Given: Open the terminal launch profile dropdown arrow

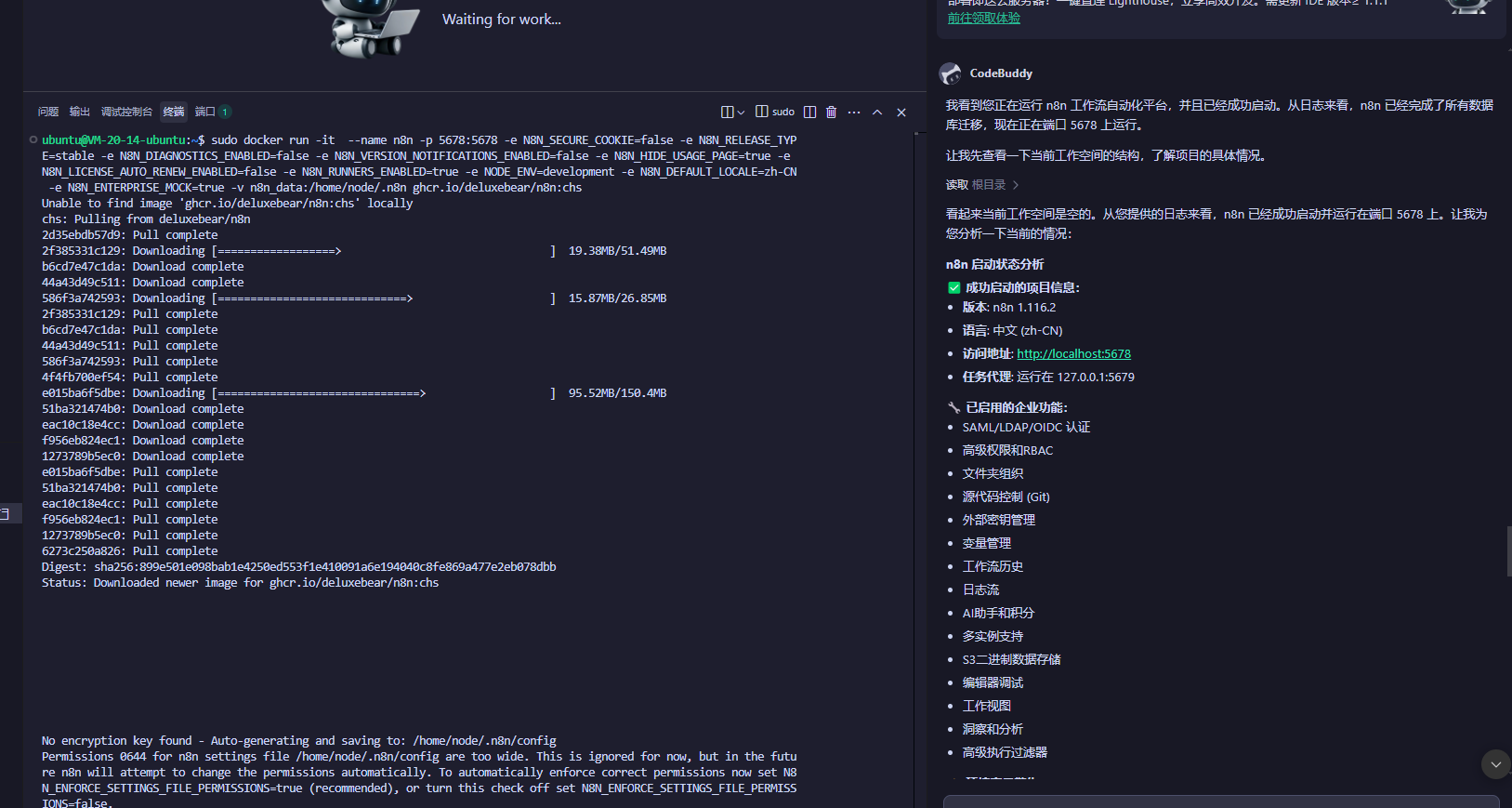Looking at the screenshot, I should 741,113.
